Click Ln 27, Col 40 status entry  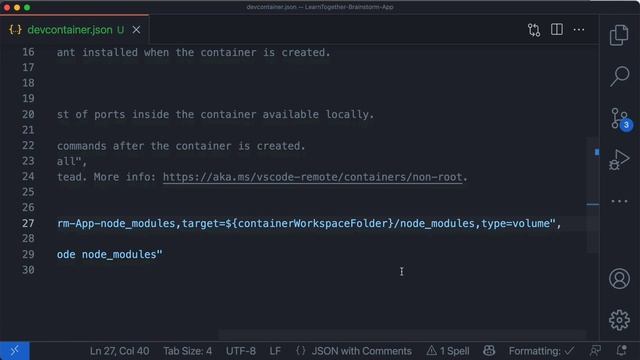[119, 351]
